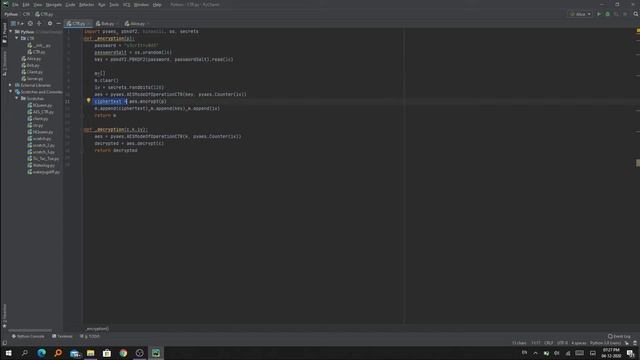Open the Tools menu

point(114,4)
